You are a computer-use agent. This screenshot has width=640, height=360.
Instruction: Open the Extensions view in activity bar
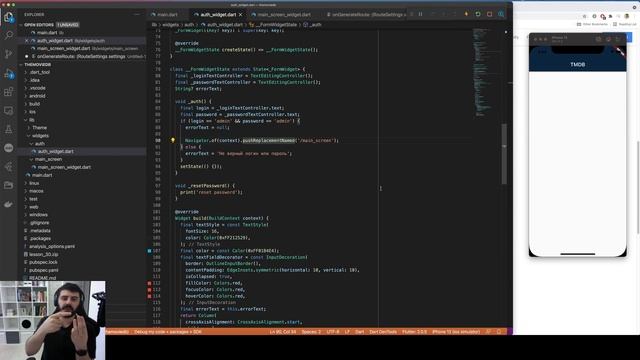tap(8, 92)
